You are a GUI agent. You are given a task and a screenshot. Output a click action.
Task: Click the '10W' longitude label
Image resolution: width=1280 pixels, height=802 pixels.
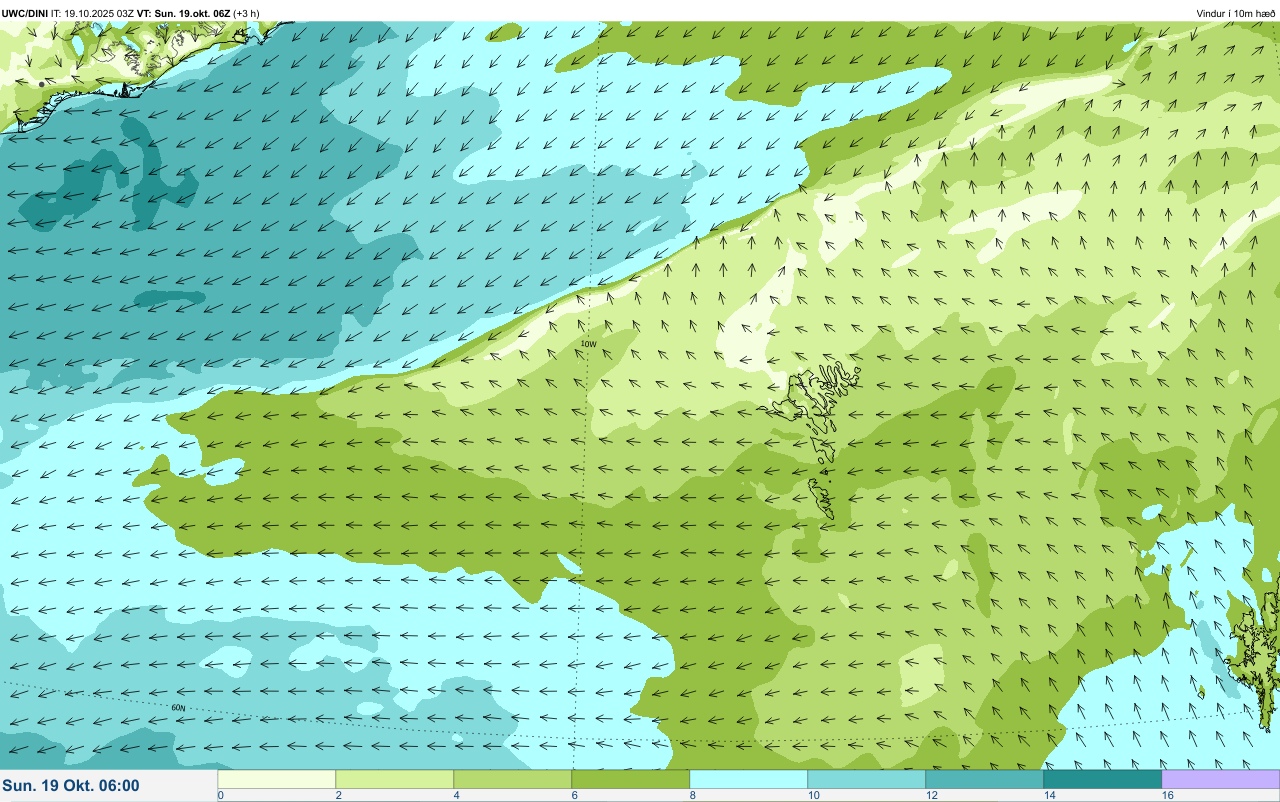[x=588, y=344]
